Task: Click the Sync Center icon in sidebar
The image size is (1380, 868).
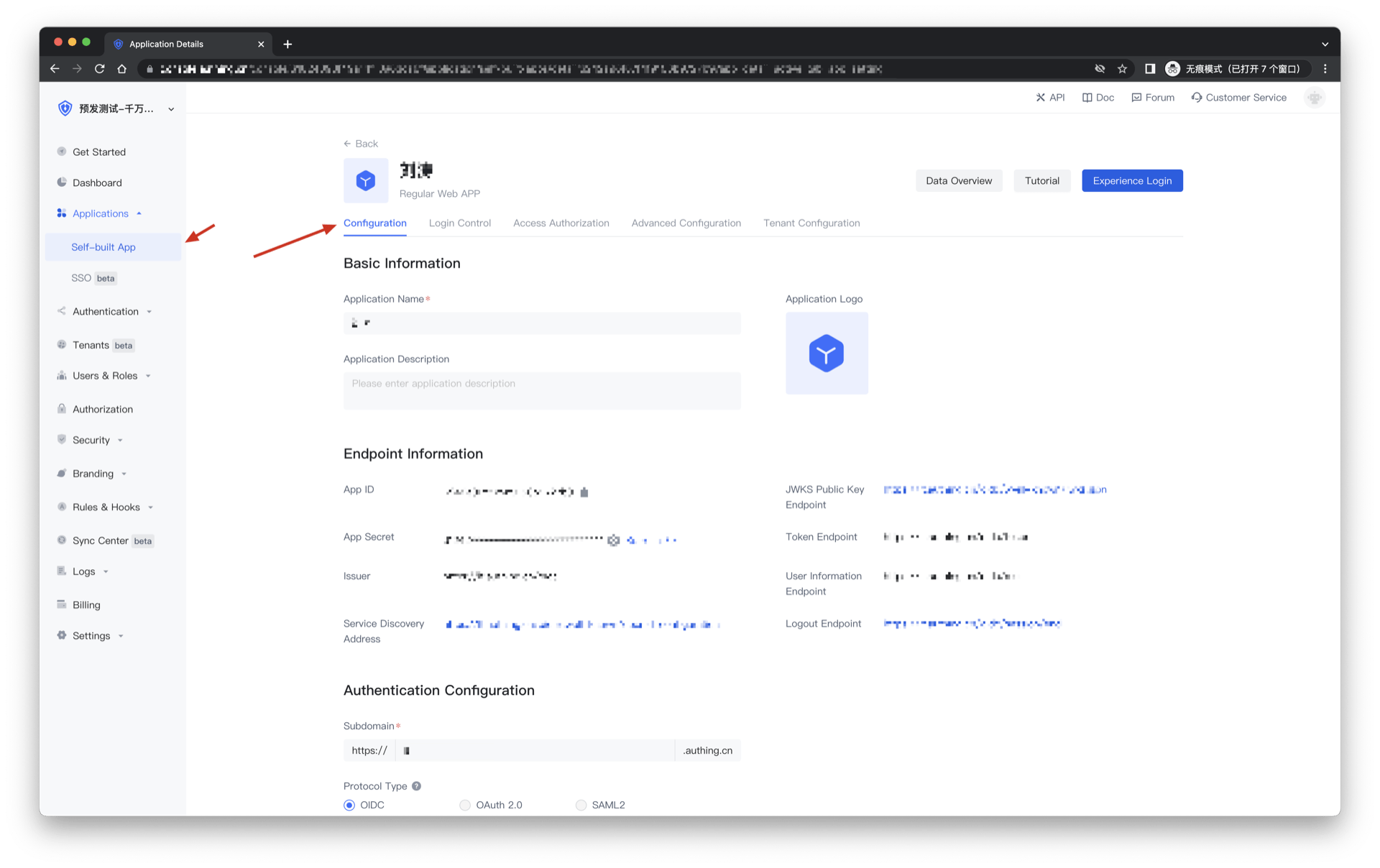Action: tap(61, 540)
